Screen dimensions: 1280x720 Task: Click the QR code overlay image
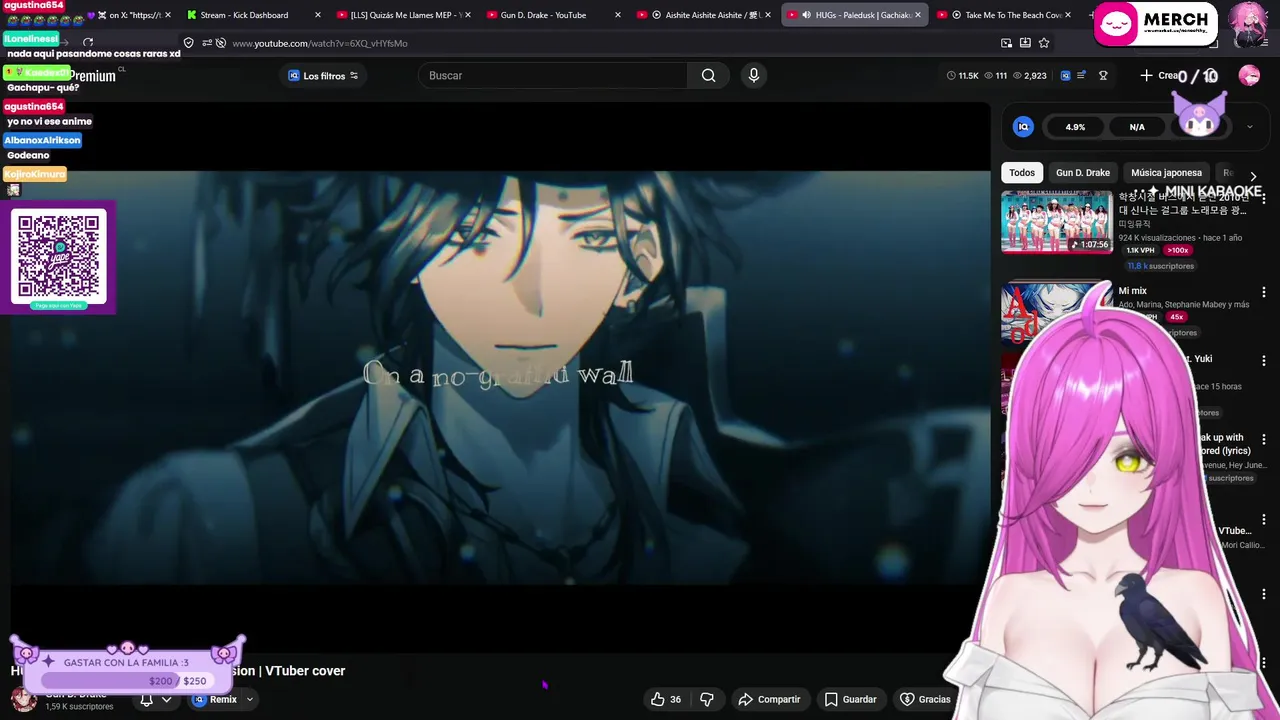59,256
